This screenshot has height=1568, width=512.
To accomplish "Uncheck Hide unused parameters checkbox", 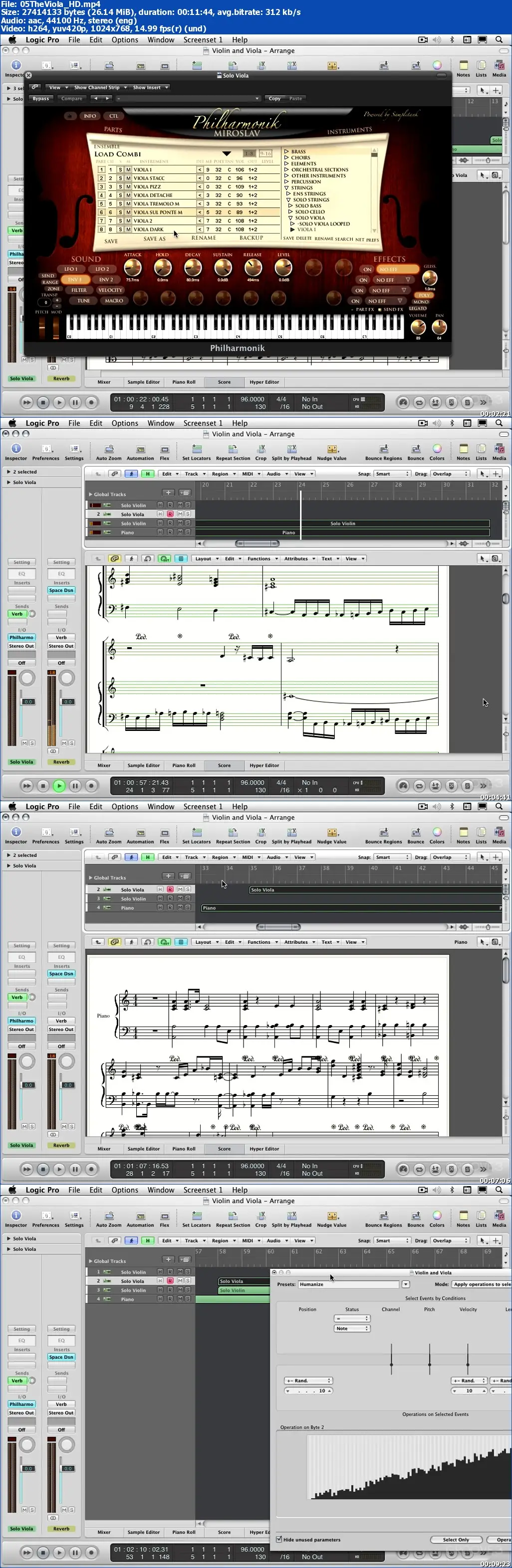I will point(279,1540).
